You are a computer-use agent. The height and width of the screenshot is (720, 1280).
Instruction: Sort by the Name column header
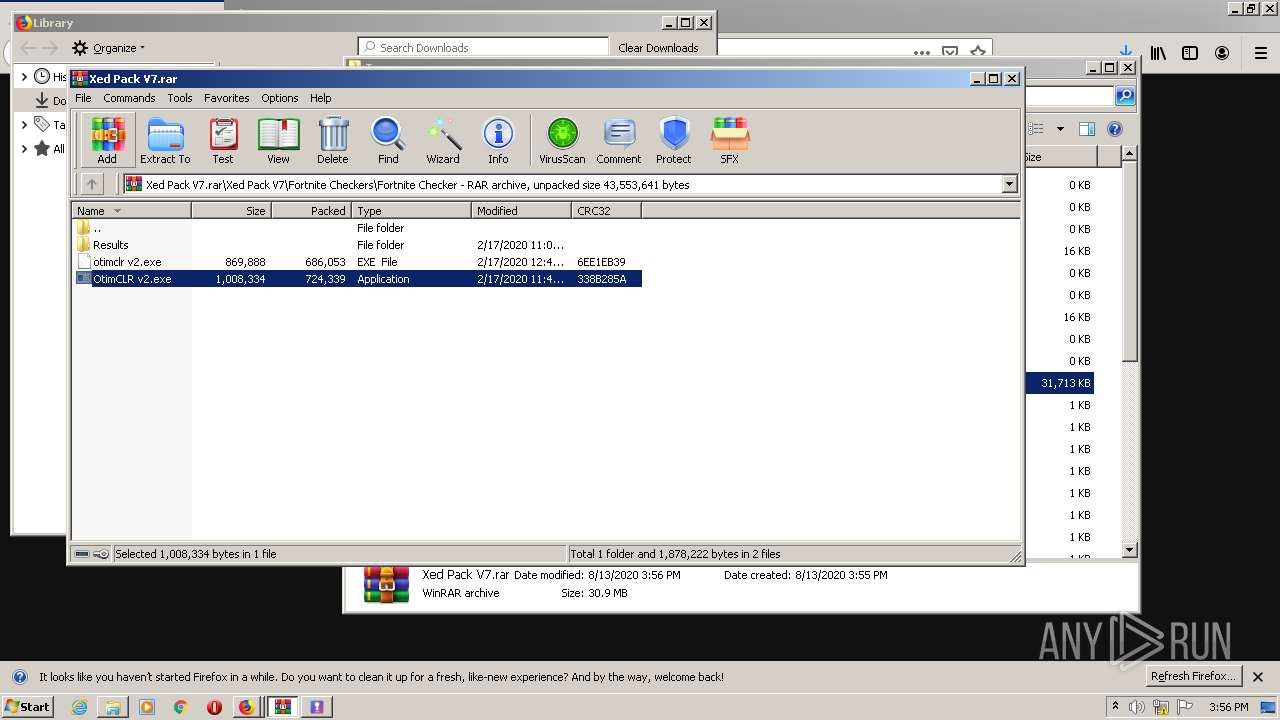point(131,211)
